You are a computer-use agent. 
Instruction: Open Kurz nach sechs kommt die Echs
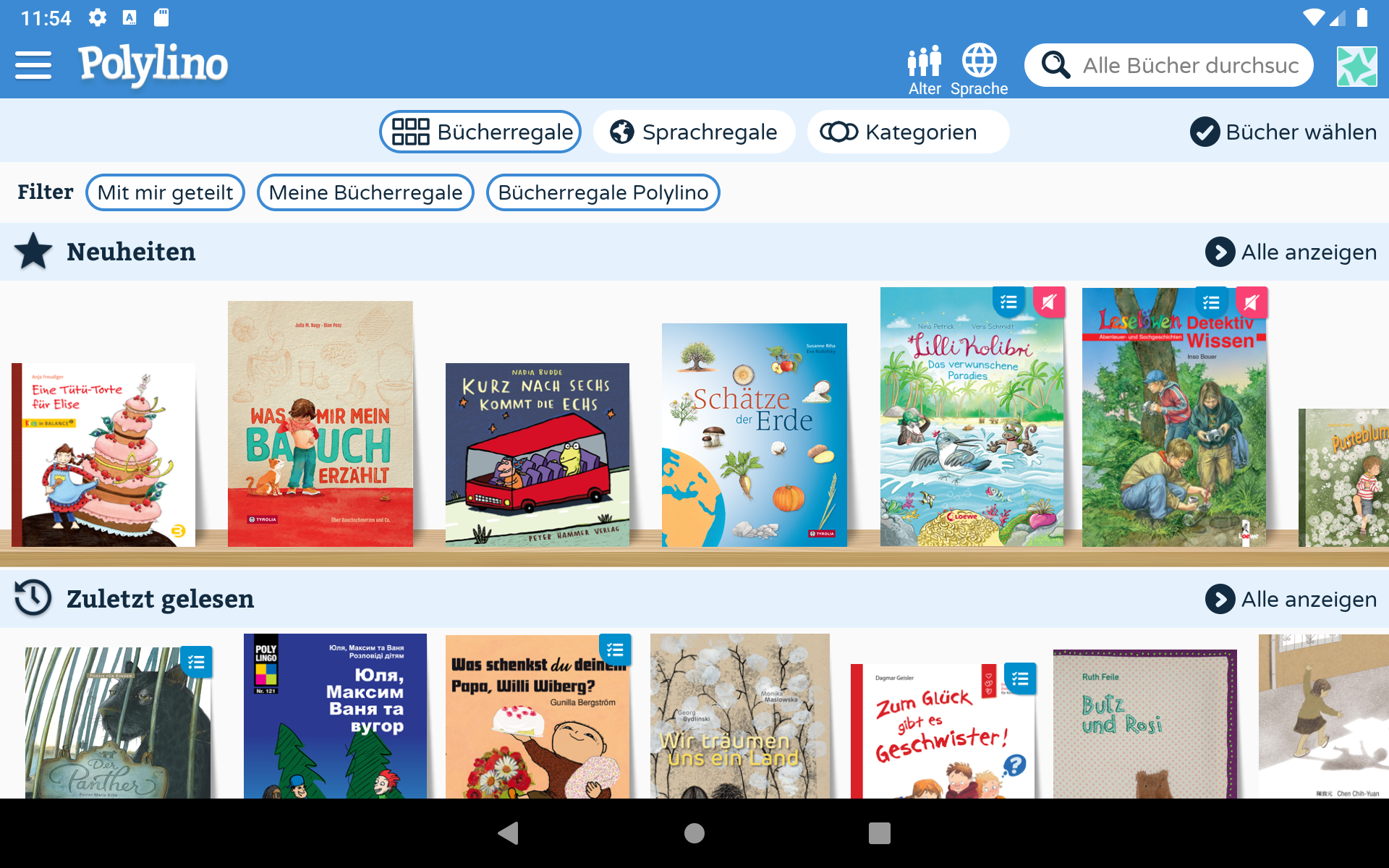pos(538,455)
